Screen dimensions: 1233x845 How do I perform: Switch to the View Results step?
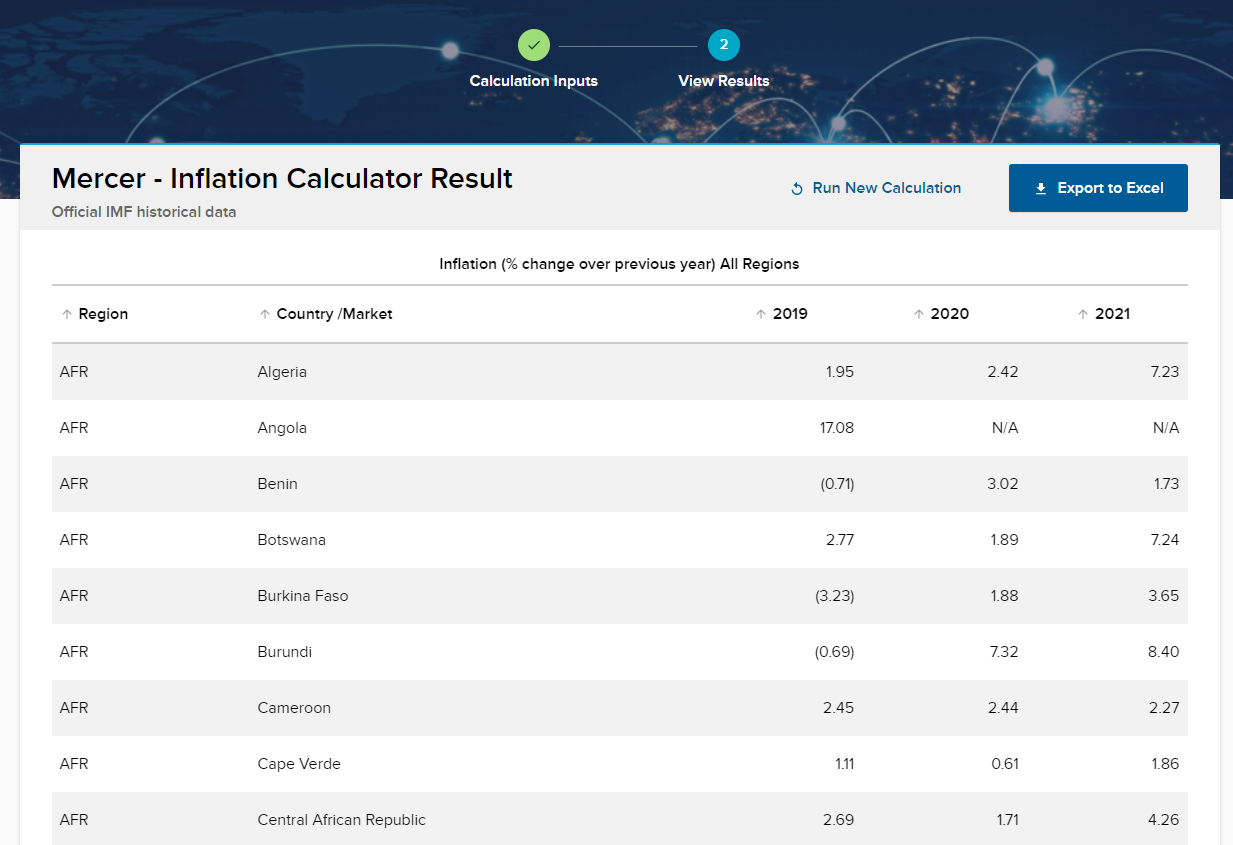(x=723, y=60)
